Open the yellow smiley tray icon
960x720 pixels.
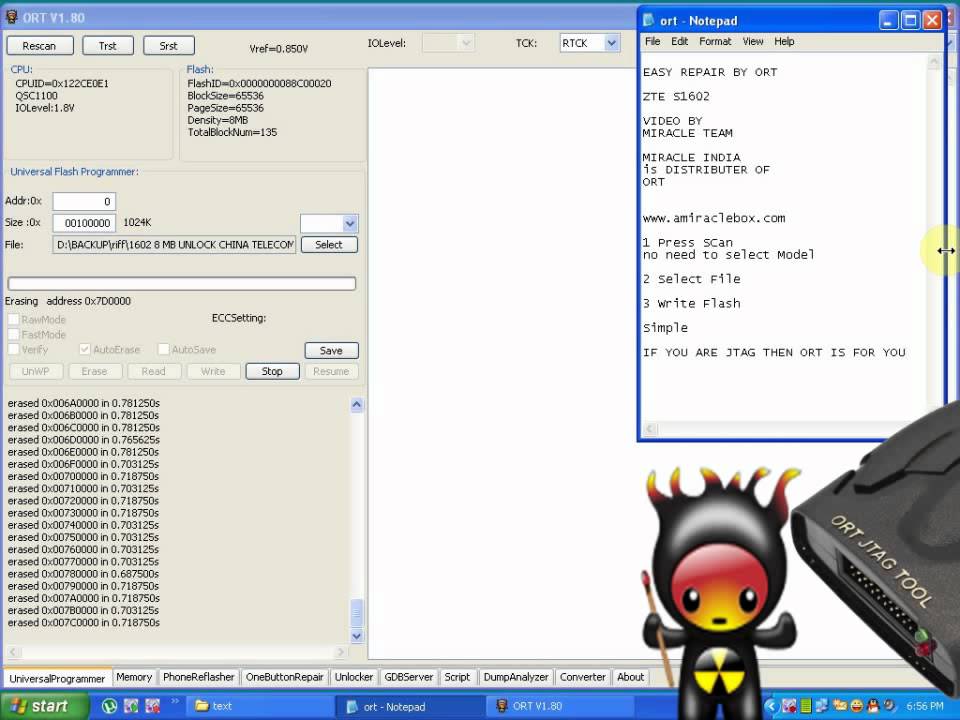[x=856, y=706]
